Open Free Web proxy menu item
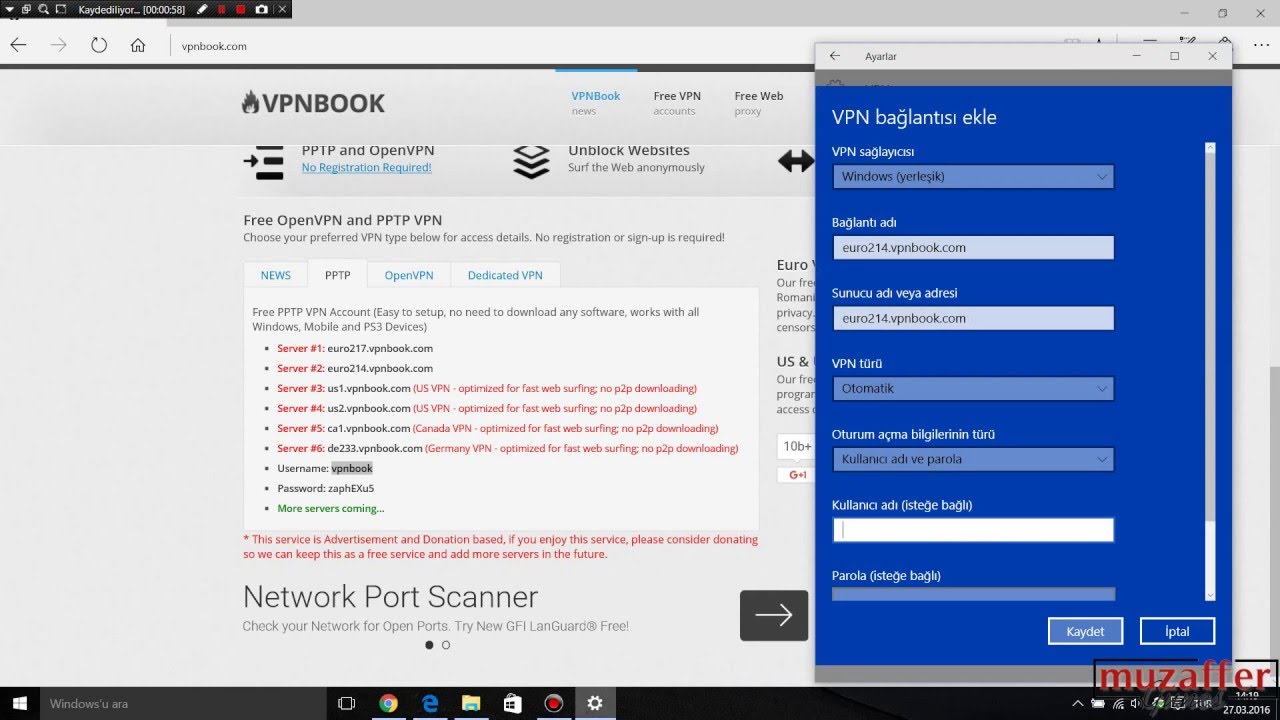 click(758, 103)
